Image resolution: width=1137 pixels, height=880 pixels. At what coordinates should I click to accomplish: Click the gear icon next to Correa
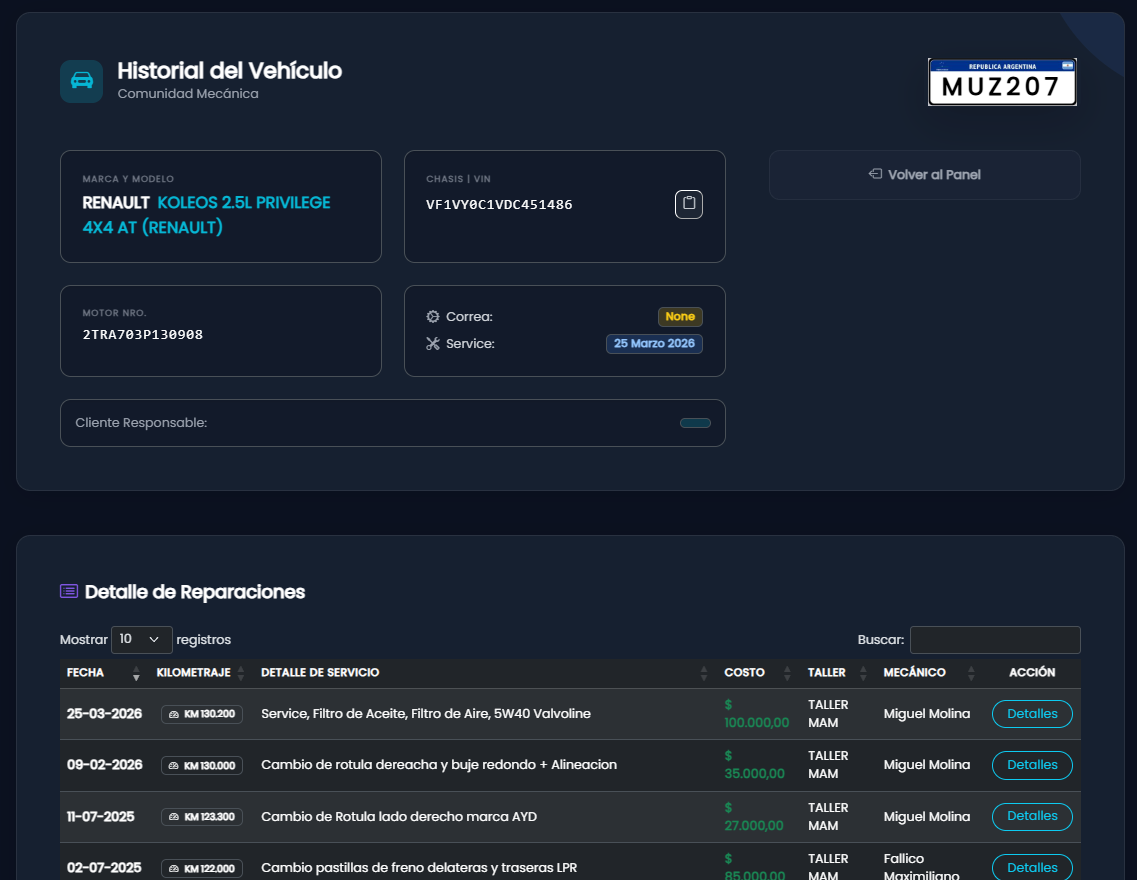[x=433, y=317]
